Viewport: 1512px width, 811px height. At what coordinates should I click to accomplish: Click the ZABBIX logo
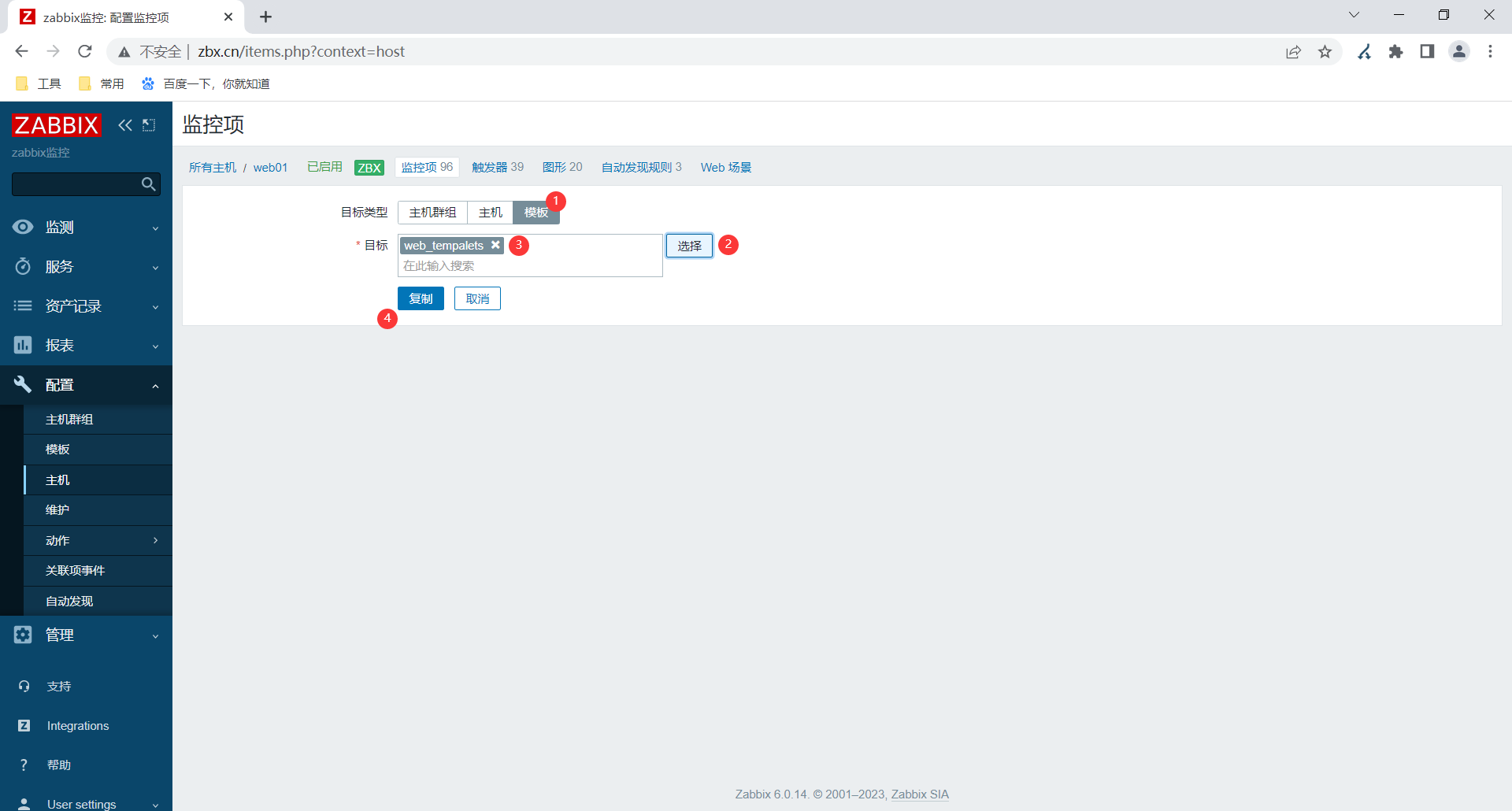click(x=57, y=125)
